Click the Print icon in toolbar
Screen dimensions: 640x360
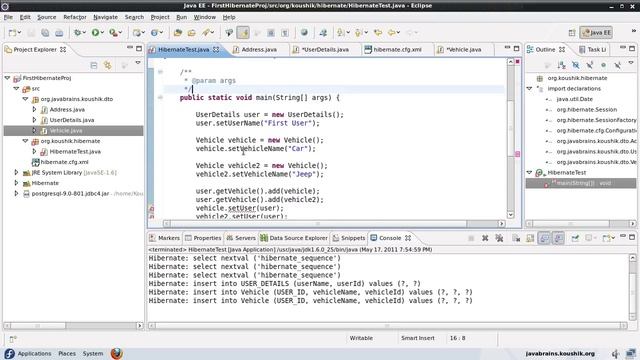coord(59,33)
